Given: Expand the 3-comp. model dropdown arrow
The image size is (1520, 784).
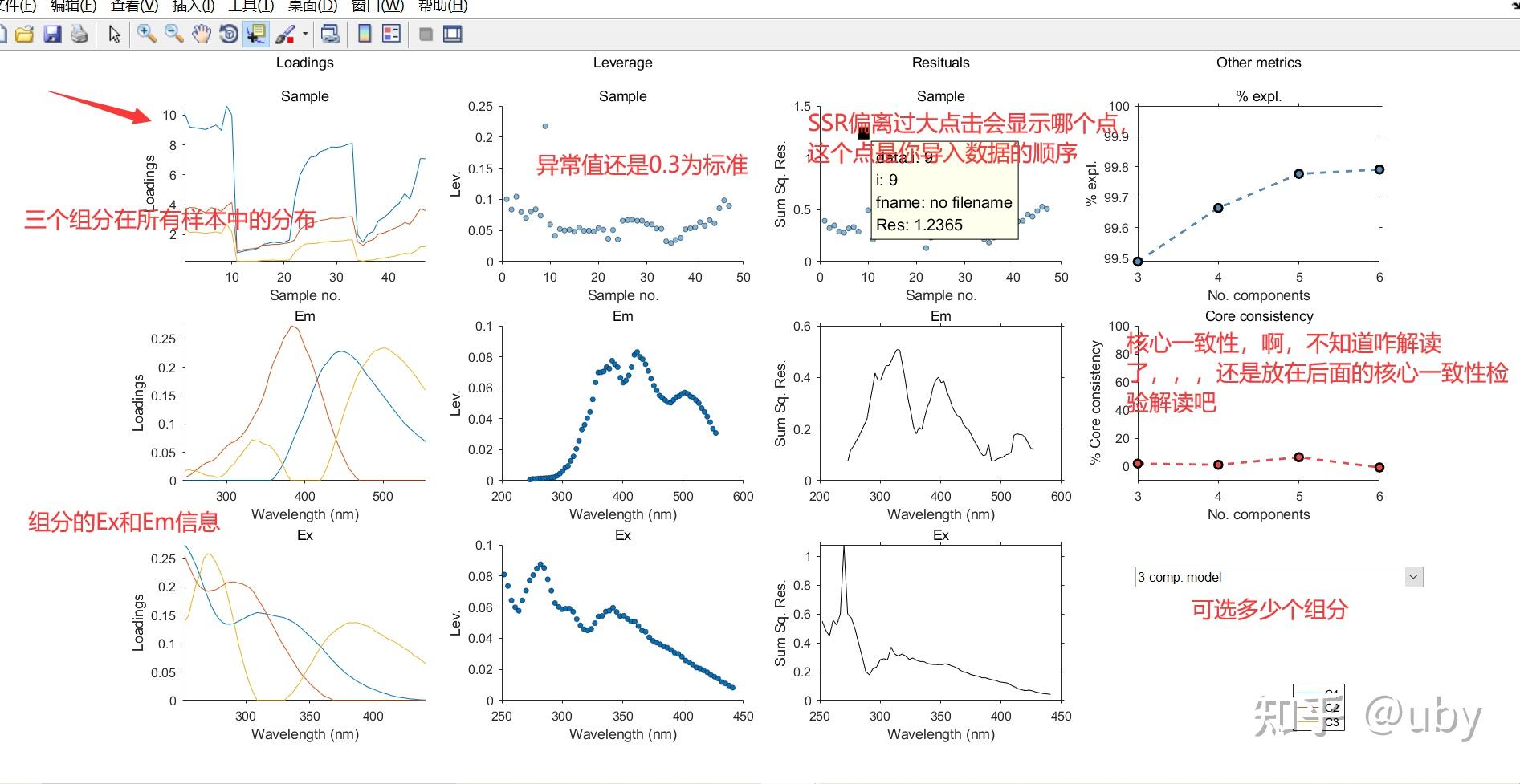Looking at the screenshot, I should point(1413,576).
